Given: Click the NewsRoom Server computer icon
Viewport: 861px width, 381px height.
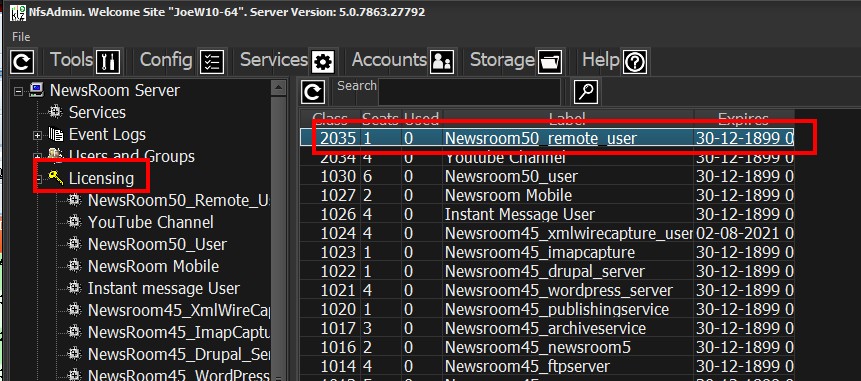Looking at the screenshot, I should click(36, 91).
